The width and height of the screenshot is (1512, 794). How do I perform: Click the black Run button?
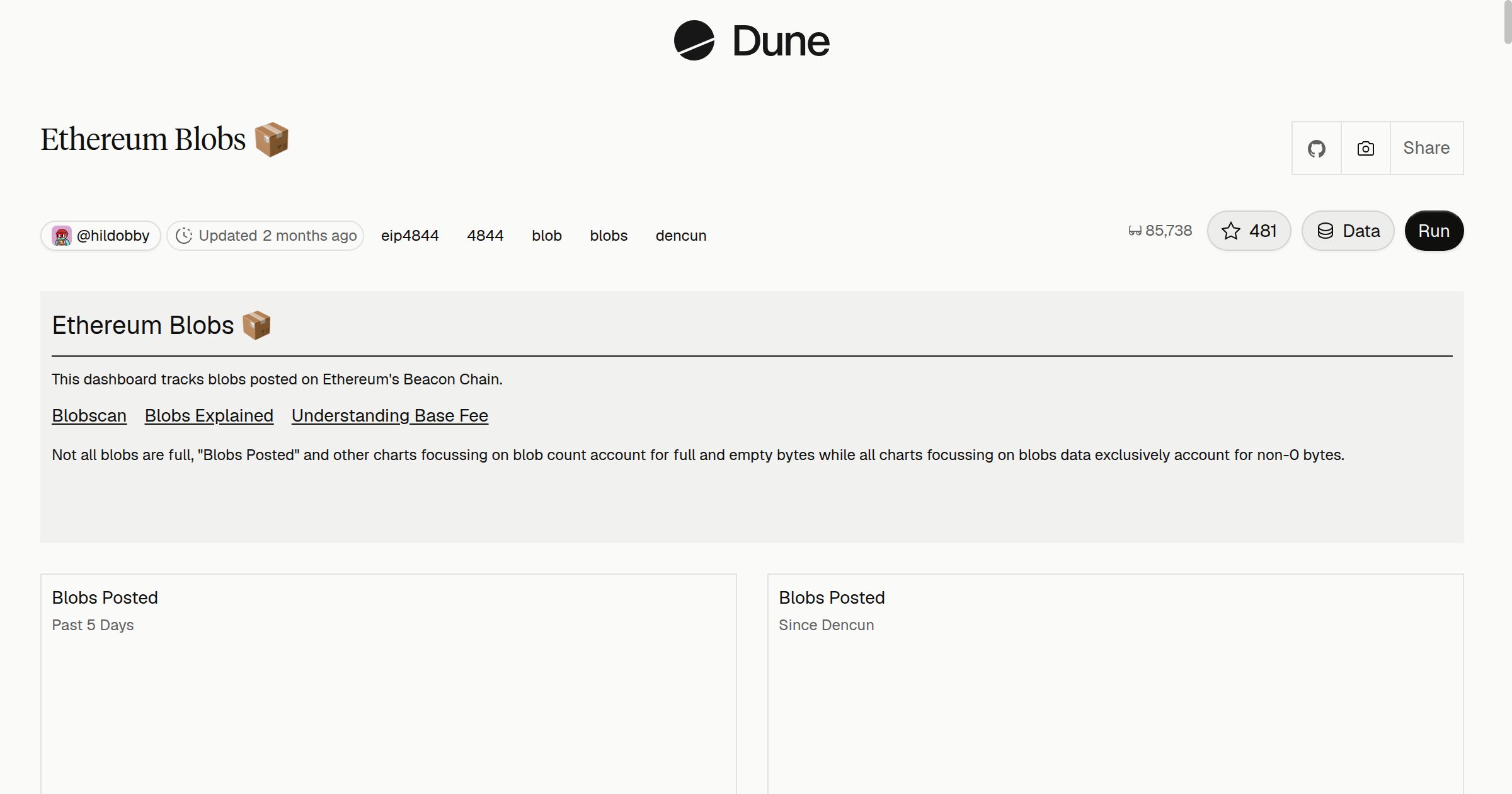tap(1434, 231)
